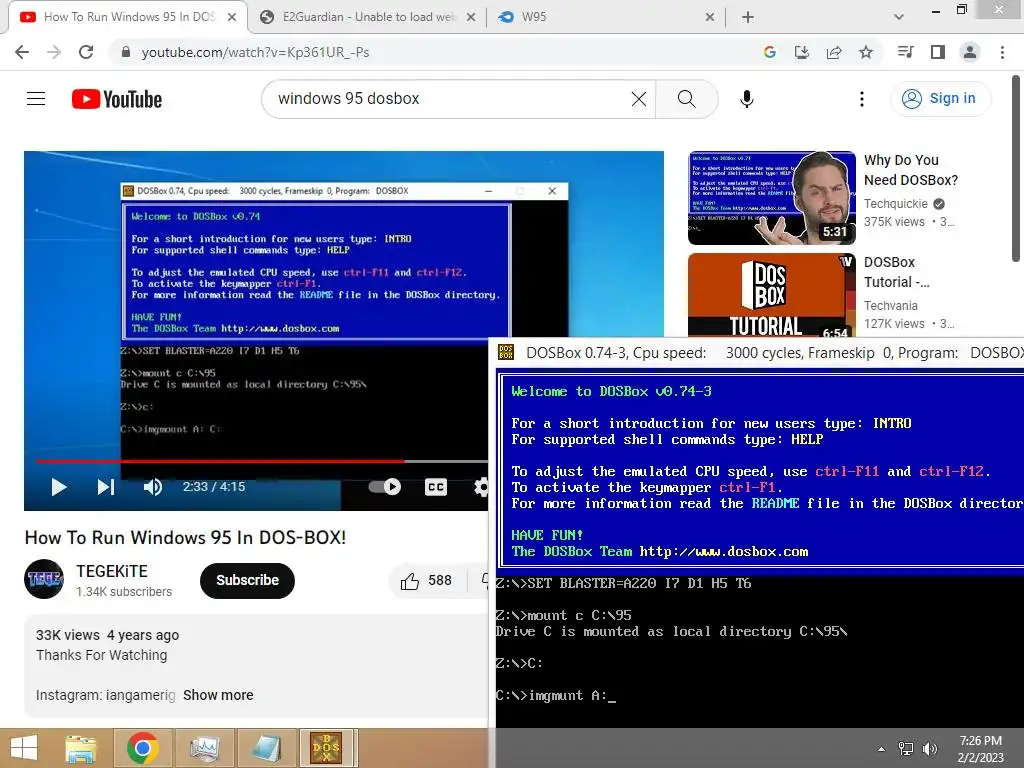Toggle closed captions in player
The image size is (1024, 768).
[x=436, y=487]
